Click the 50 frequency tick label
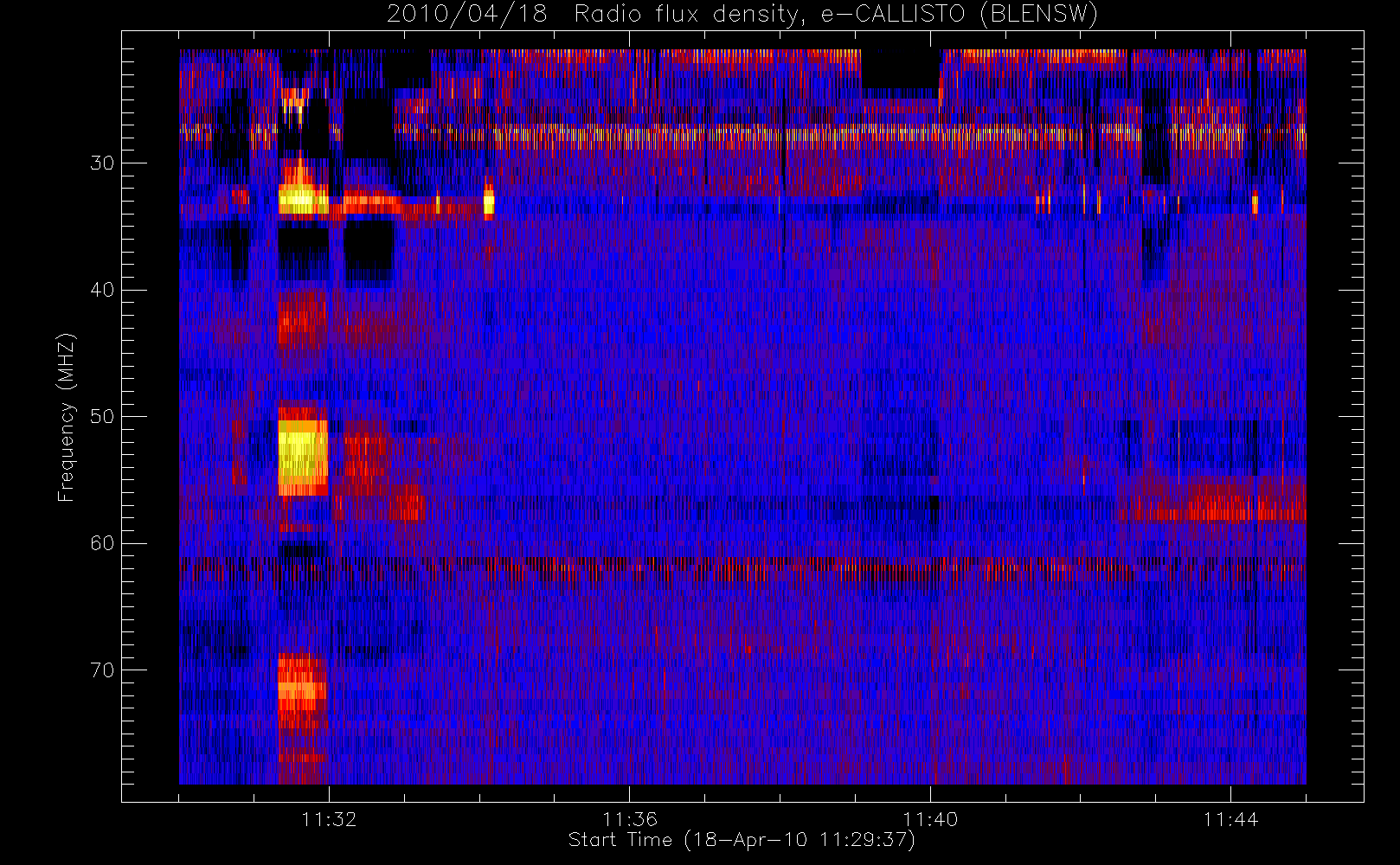Screen dimensions: 1400x865 tap(101, 417)
